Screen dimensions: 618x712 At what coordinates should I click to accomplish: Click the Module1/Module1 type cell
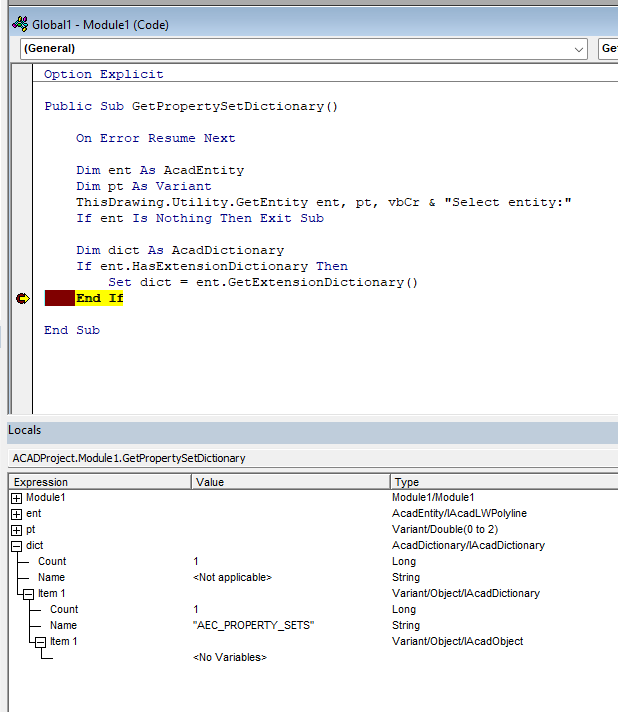433,497
